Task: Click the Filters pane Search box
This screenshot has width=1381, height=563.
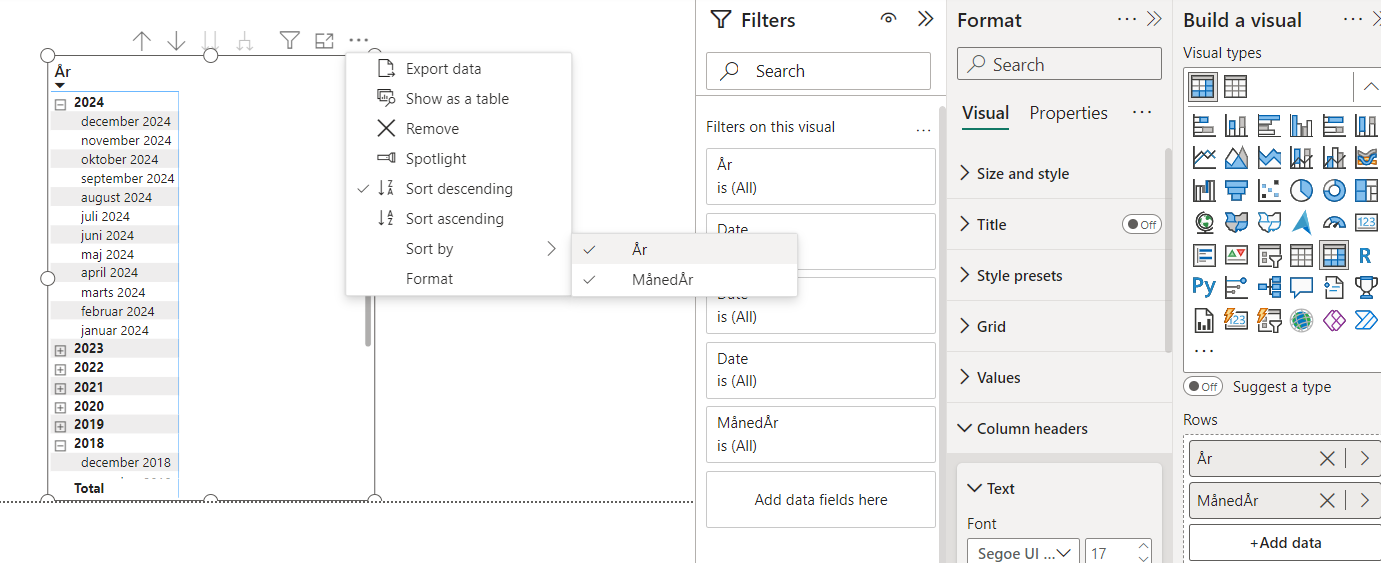Action: pos(818,71)
